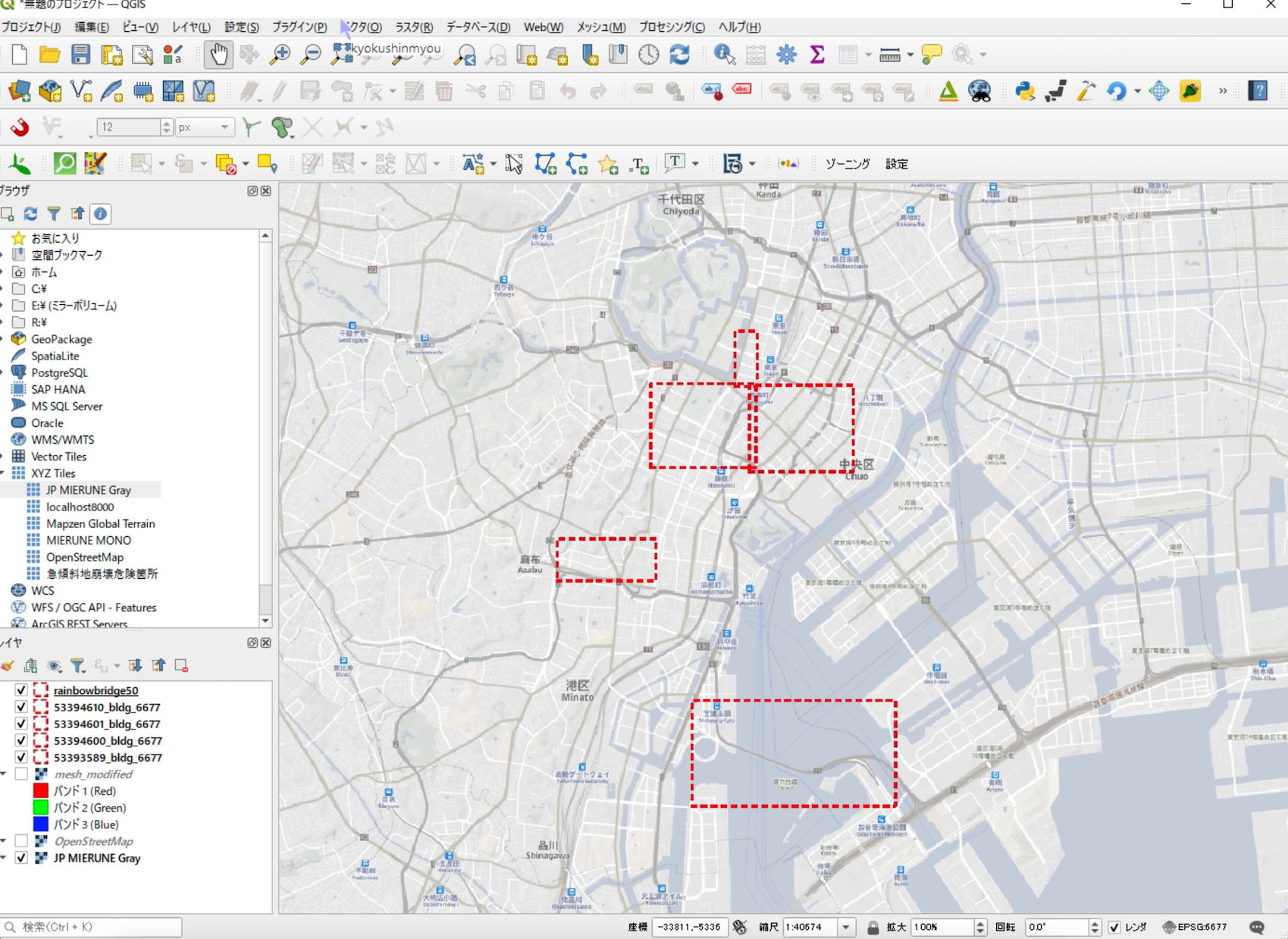
Task: Save project with the floppy disk icon
Action: pos(80,54)
